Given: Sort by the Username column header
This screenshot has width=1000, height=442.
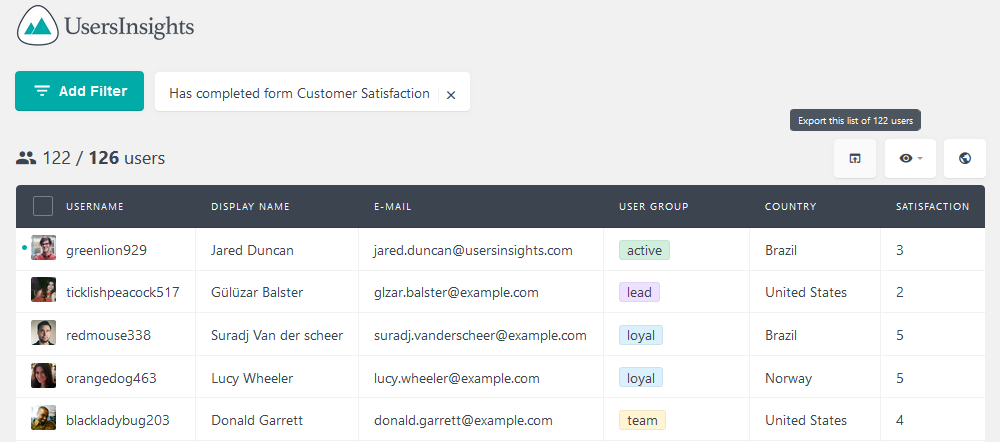Looking at the screenshot, I should 95,207.
